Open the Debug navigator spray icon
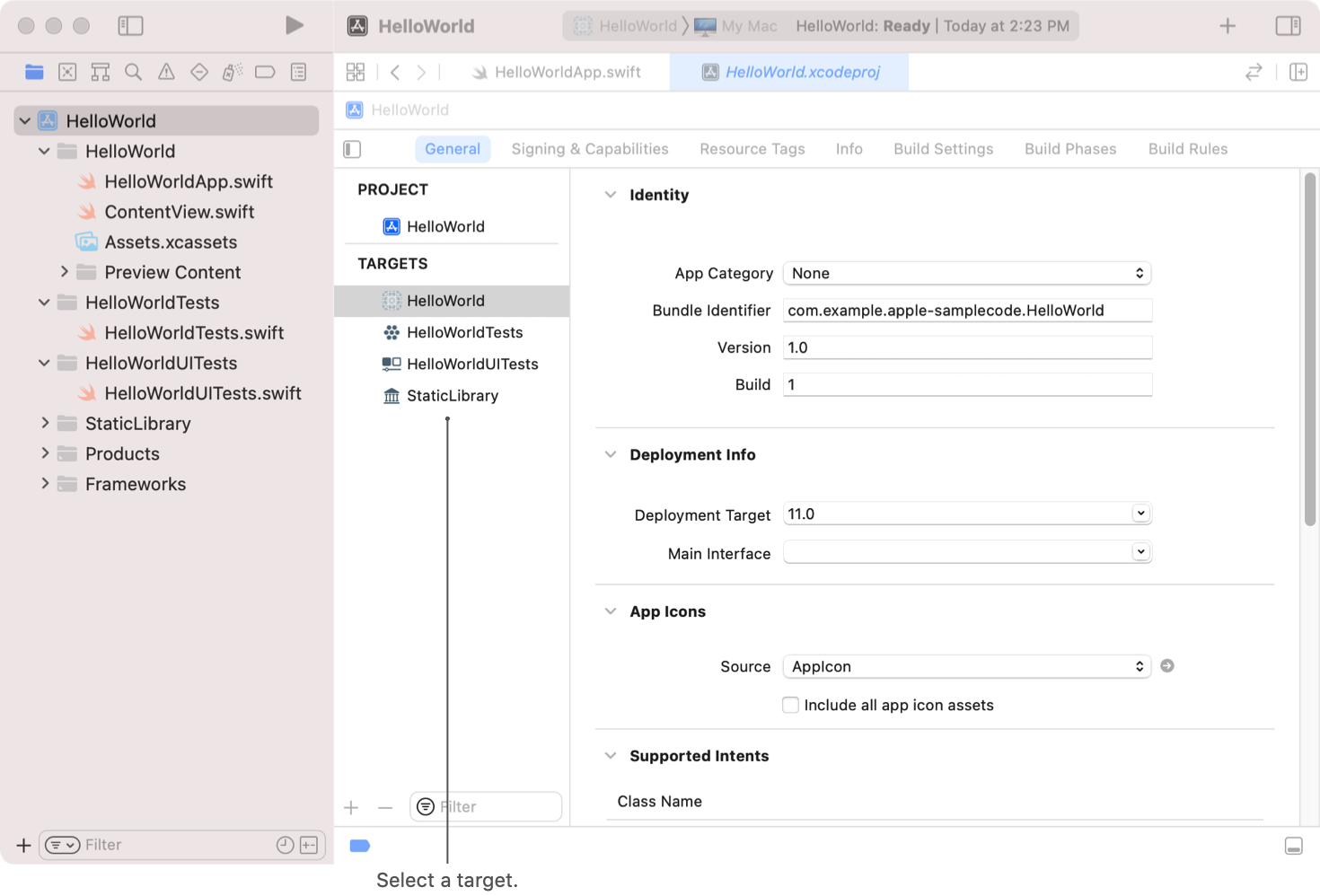 (233, 72)
